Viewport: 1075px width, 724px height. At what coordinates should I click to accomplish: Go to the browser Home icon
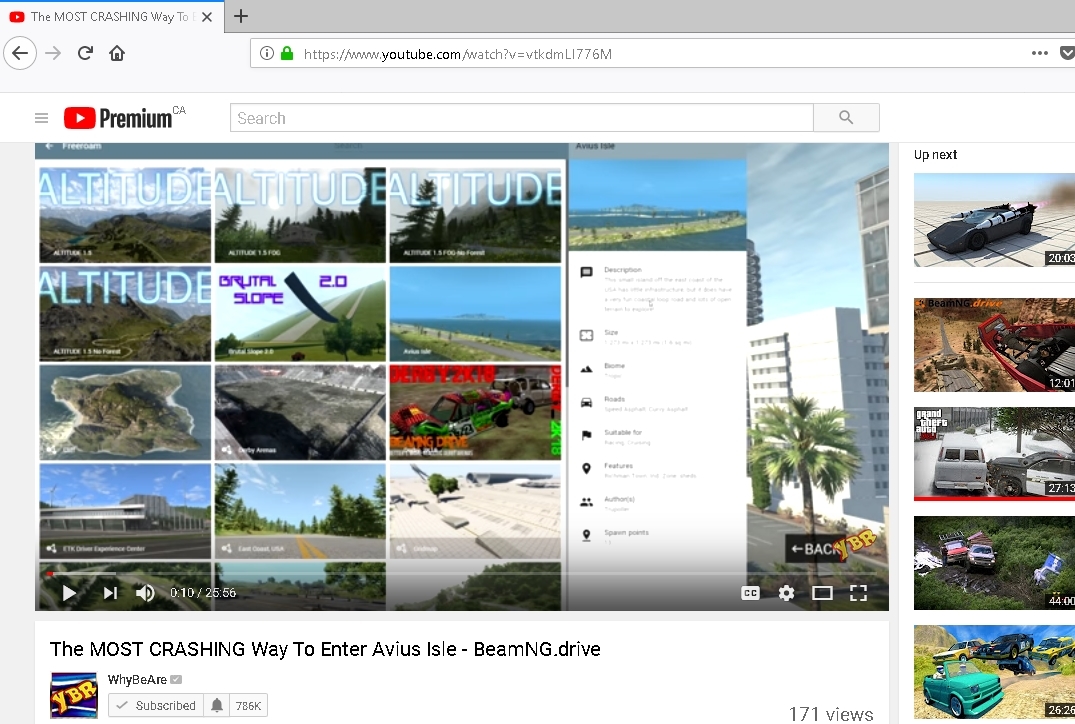(117, 53)
